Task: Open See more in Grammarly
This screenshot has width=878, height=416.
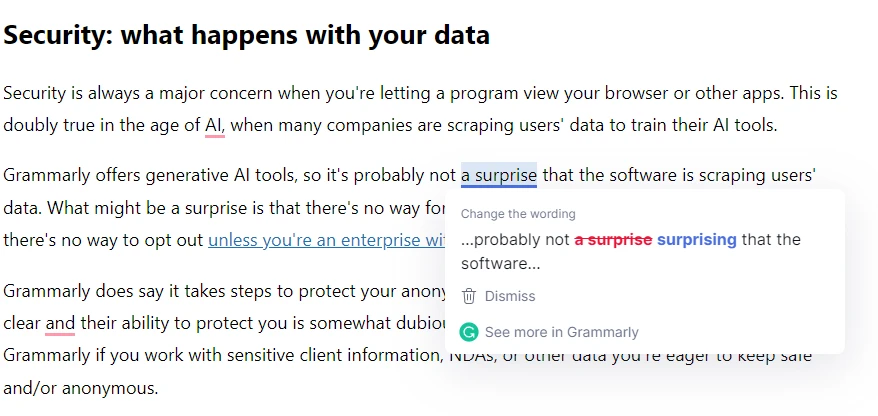Action: click(x=549, y=332)
